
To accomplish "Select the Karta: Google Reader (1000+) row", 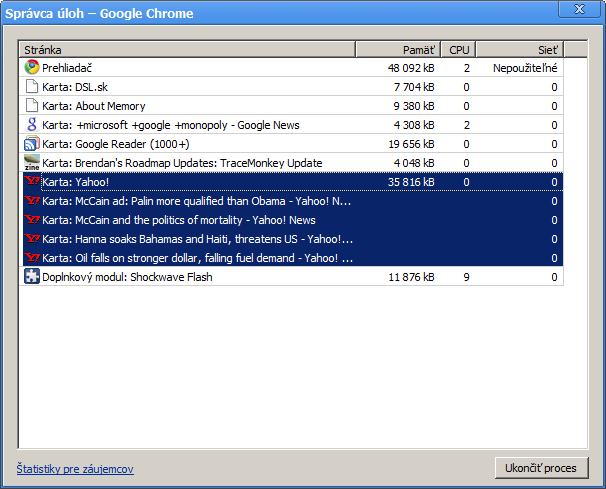I will [293, 143].
